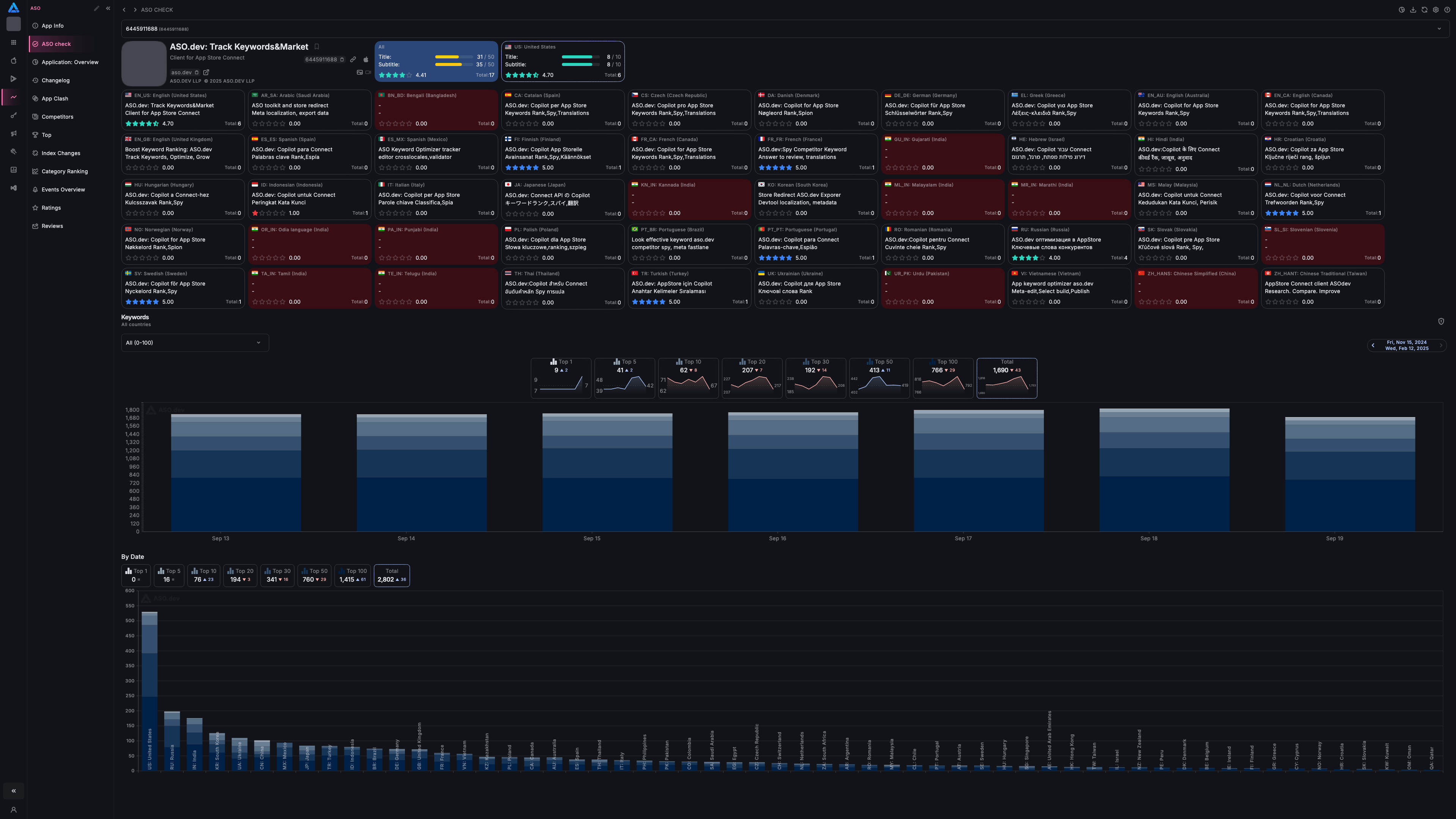The width and height of the screenshot is (1456, 819).
Task: Collapse the ASO sidebar with double chevron
Action: (x=108, y=8)
